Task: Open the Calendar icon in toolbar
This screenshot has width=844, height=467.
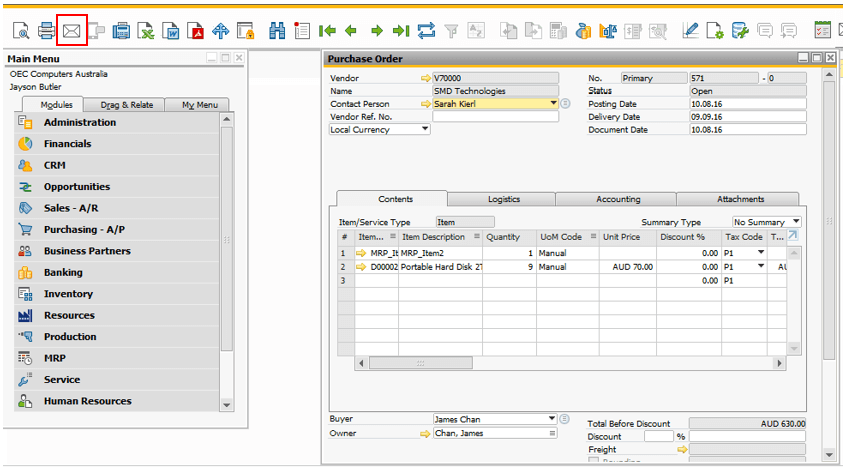Action: pos(822,31)
